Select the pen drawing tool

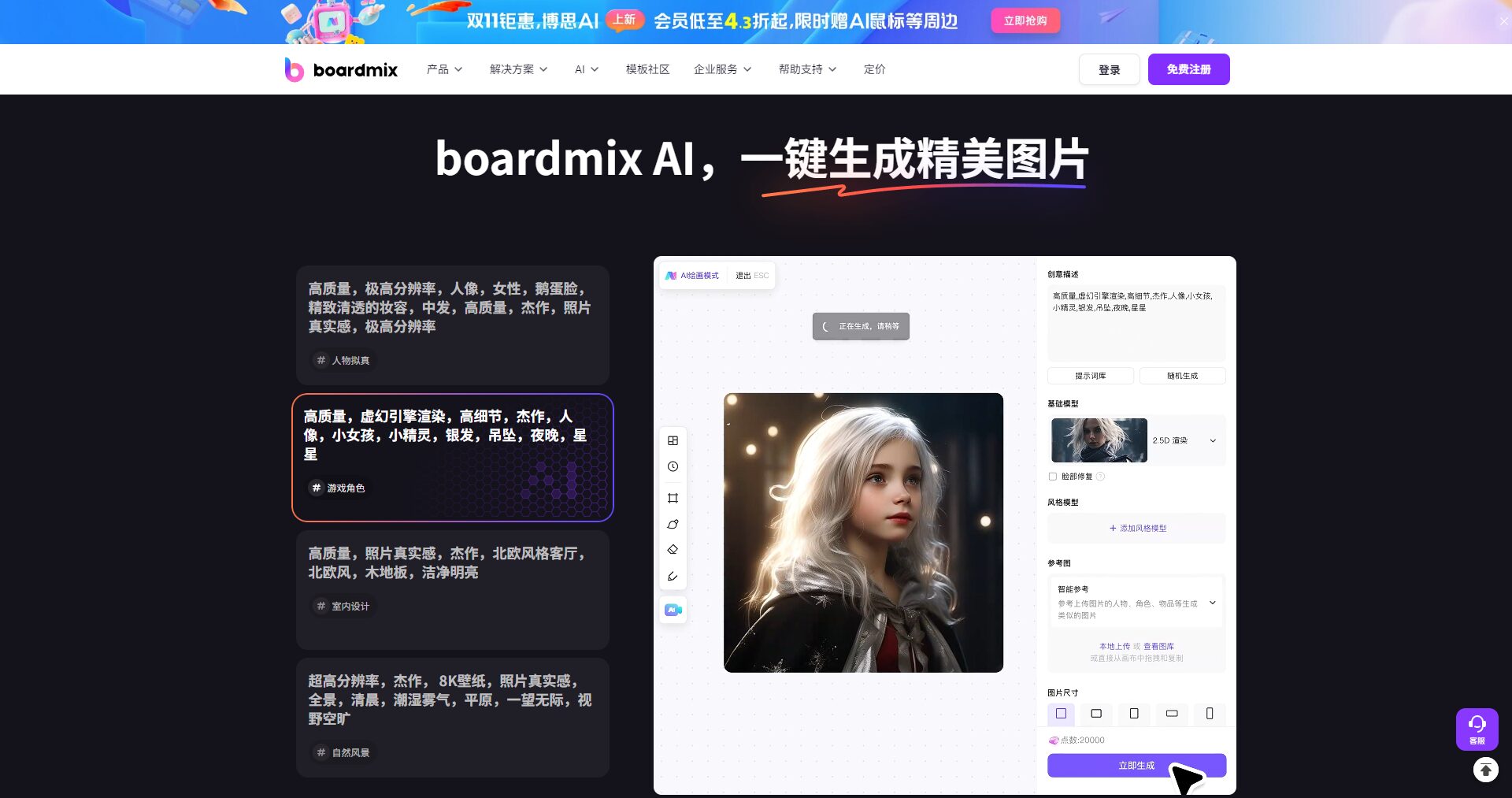coord(673,576)
